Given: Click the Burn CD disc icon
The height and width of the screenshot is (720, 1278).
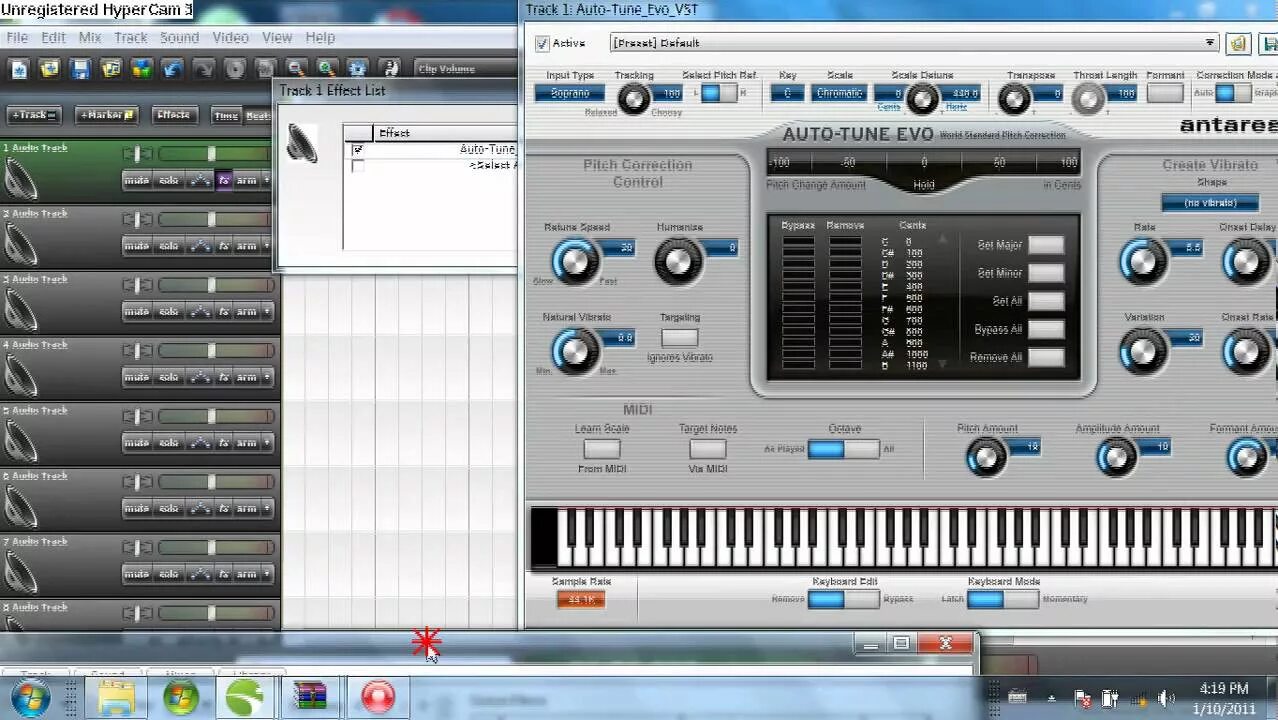Looking at the screenshot, I should pos(235,69).
